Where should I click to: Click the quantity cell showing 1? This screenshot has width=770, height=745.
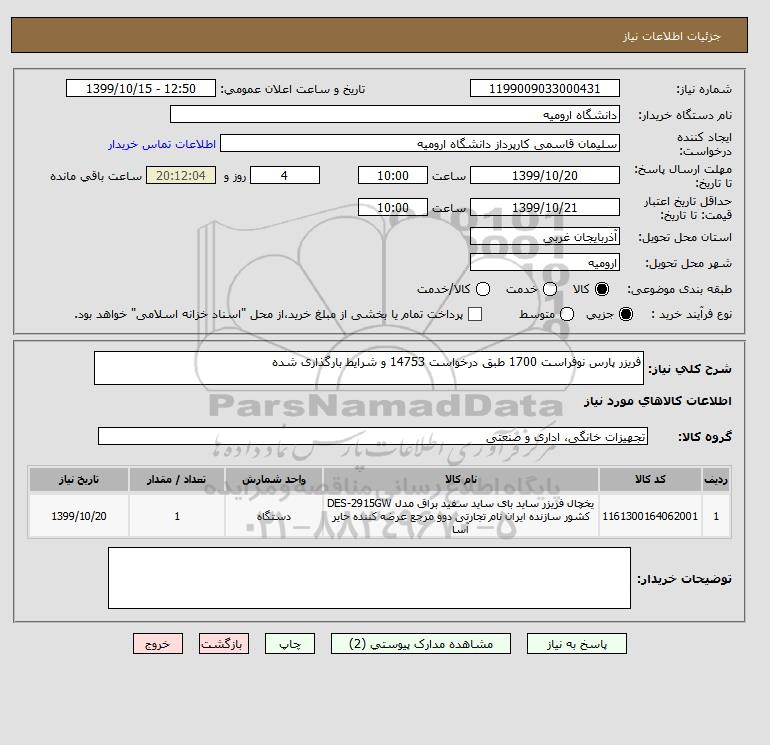coord(177,516)
